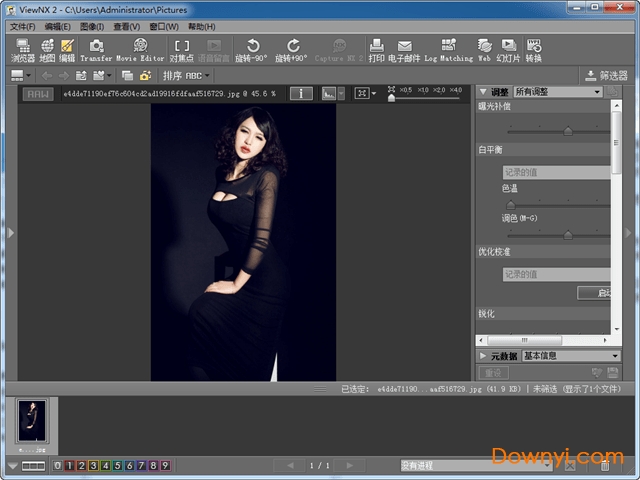Open Movie Editor from the toolbar

pos(140,50)
